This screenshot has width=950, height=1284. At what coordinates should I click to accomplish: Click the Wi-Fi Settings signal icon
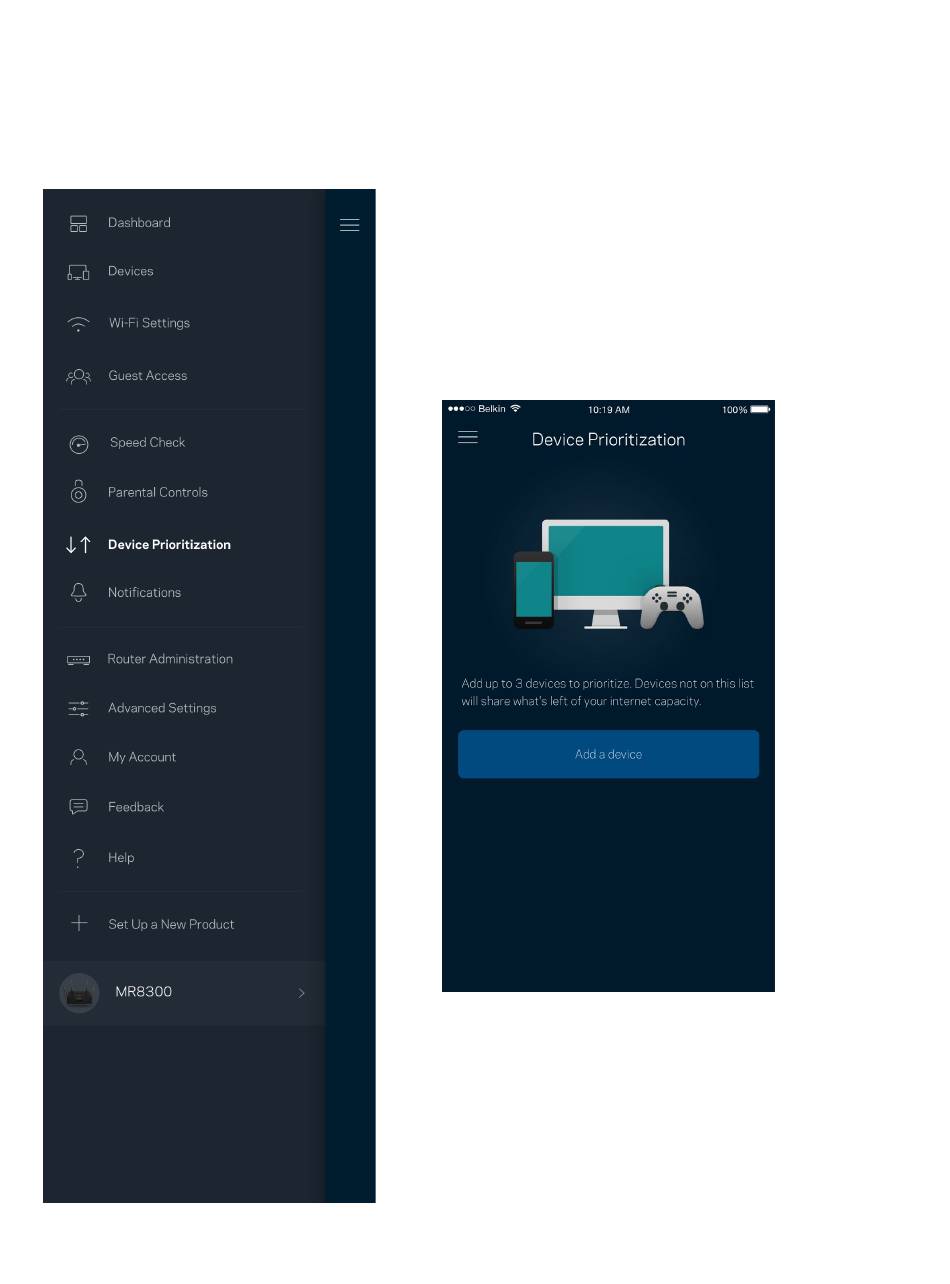tap(78, 324)
